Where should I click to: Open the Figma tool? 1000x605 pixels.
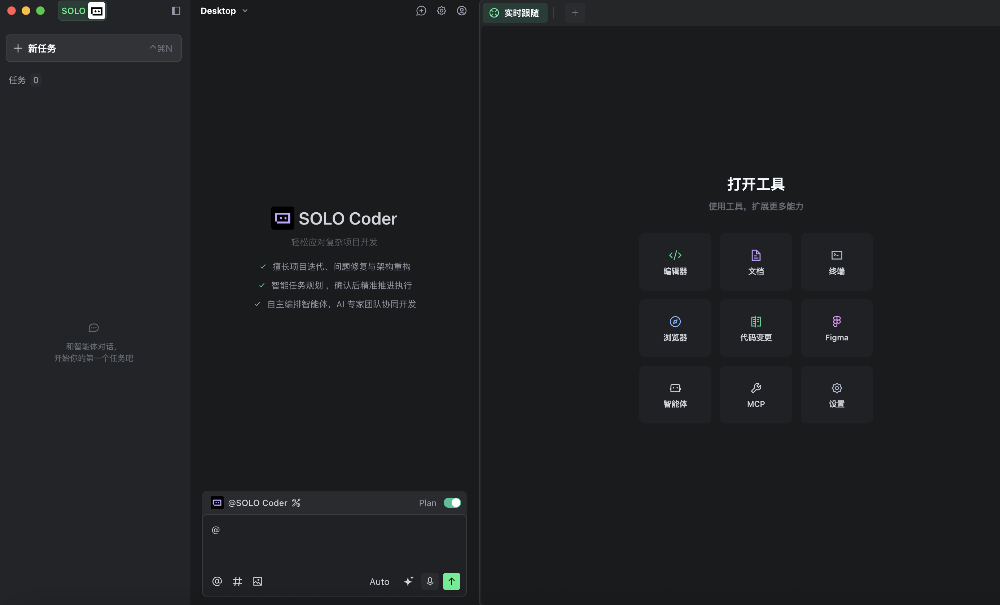pyautogui.click(x=836, y=327)
